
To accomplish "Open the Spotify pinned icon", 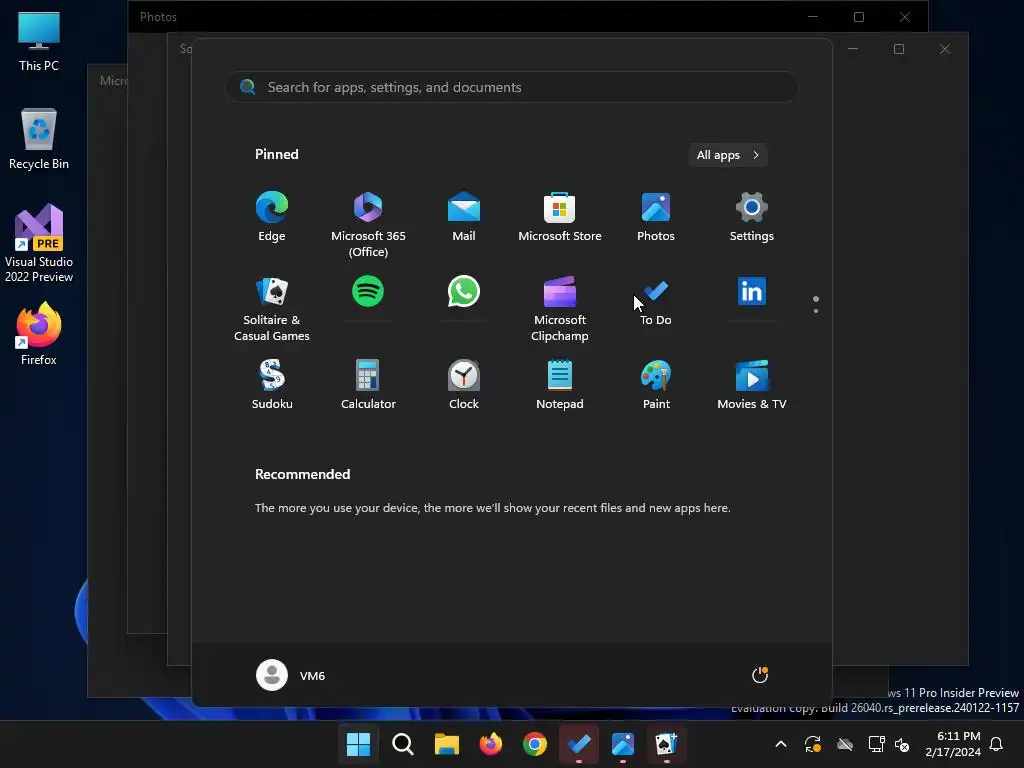I will pyautogui.click(x=368, y=291).
